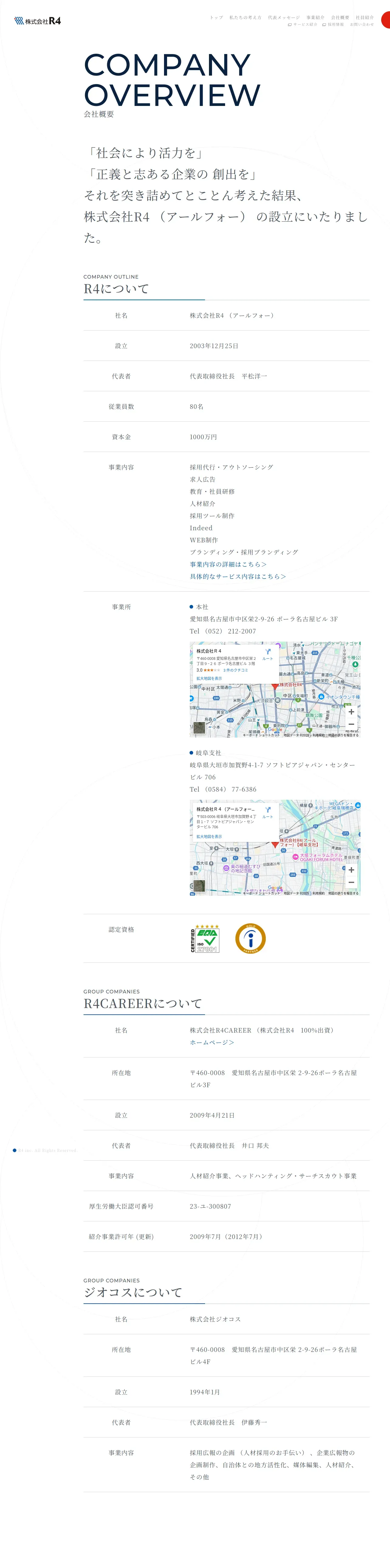Open 事業紹介 in the header navigation
Viewport: 390px width, 1568px height.
tap(316, 18)
